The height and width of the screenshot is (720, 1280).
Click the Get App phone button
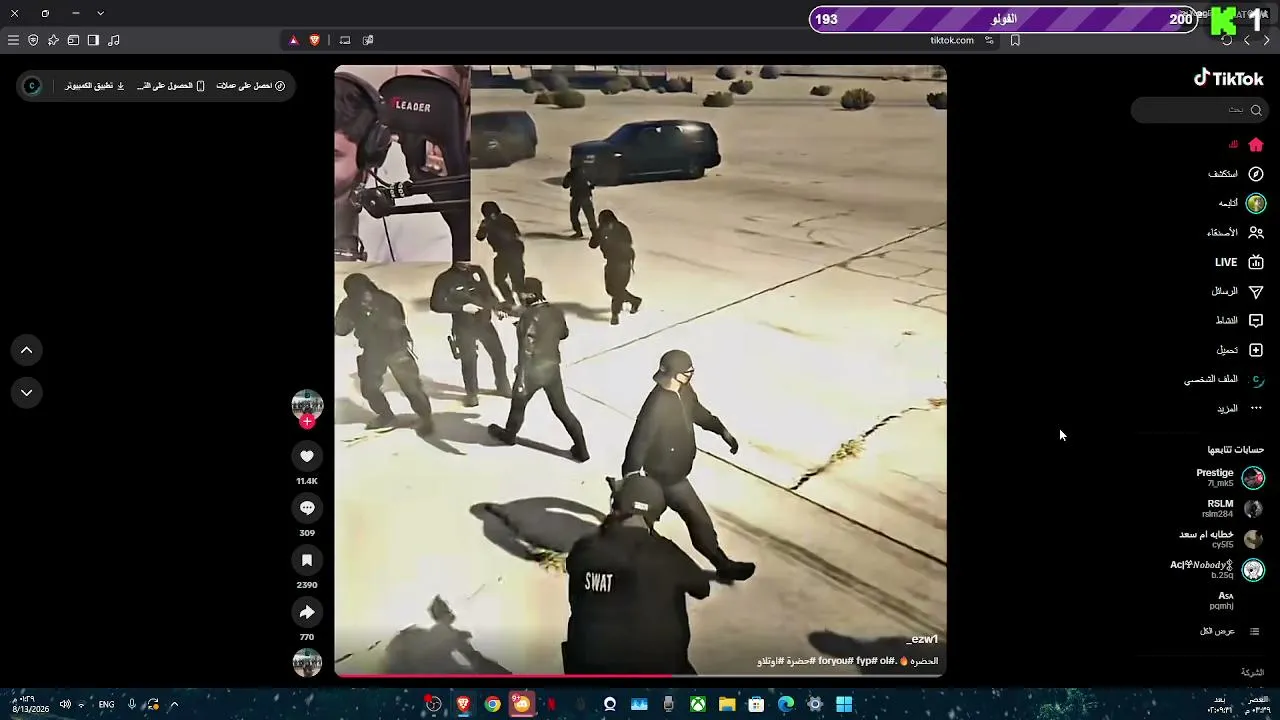click(171, 86)
